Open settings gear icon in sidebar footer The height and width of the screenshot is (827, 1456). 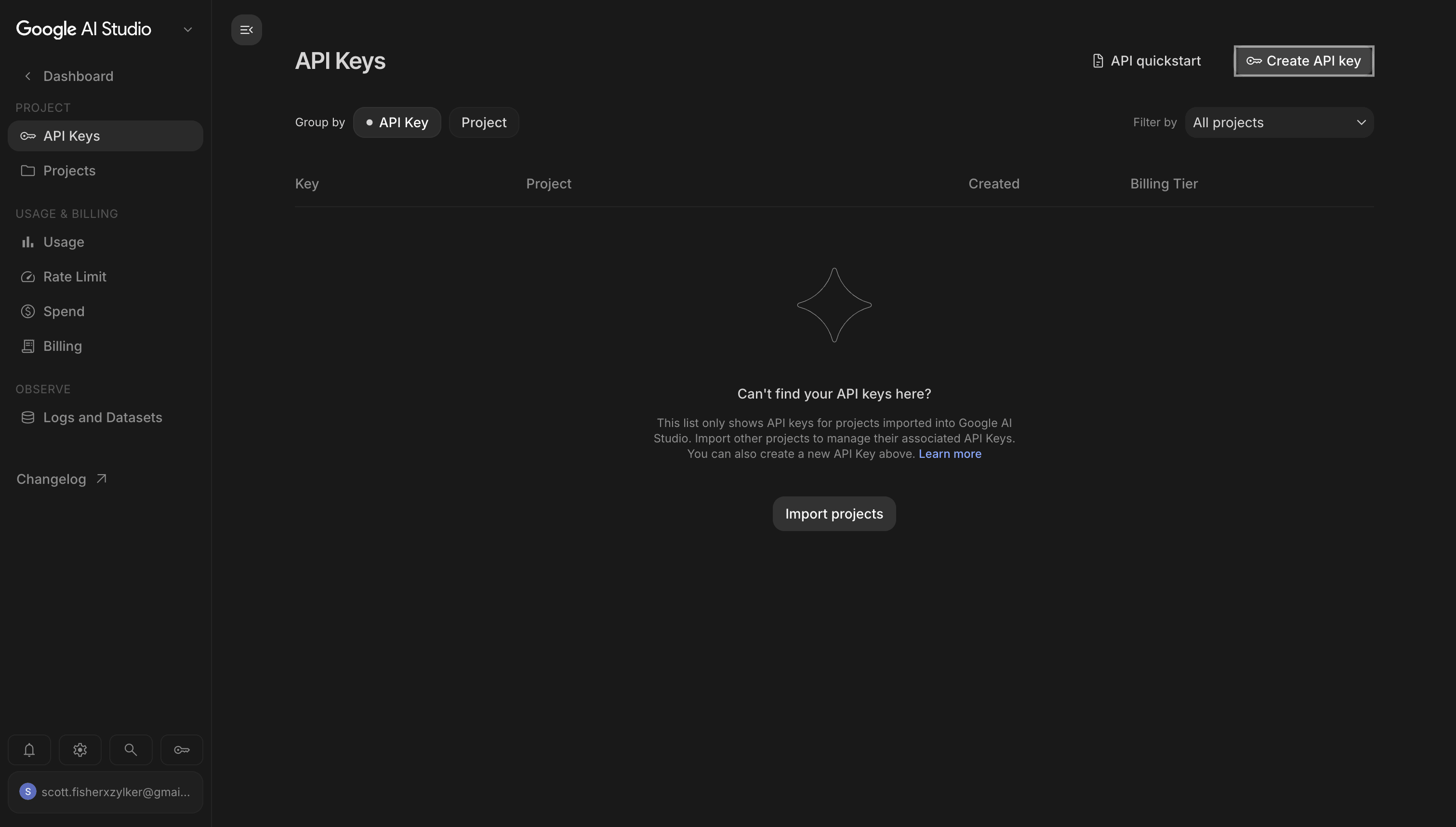click(x=80, y=750)
